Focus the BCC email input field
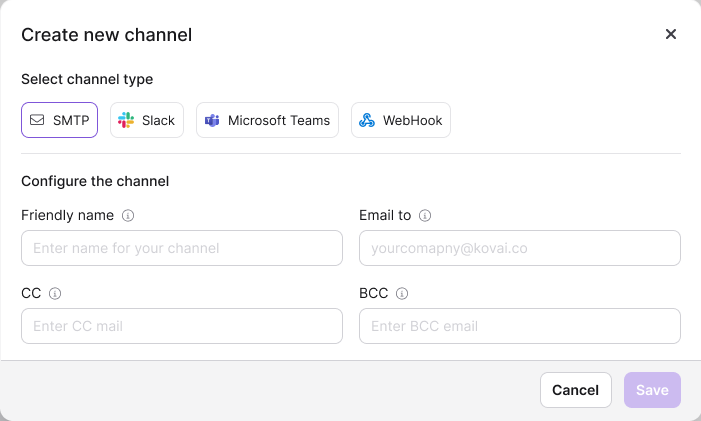701x421 pixels. coord(520,326)
